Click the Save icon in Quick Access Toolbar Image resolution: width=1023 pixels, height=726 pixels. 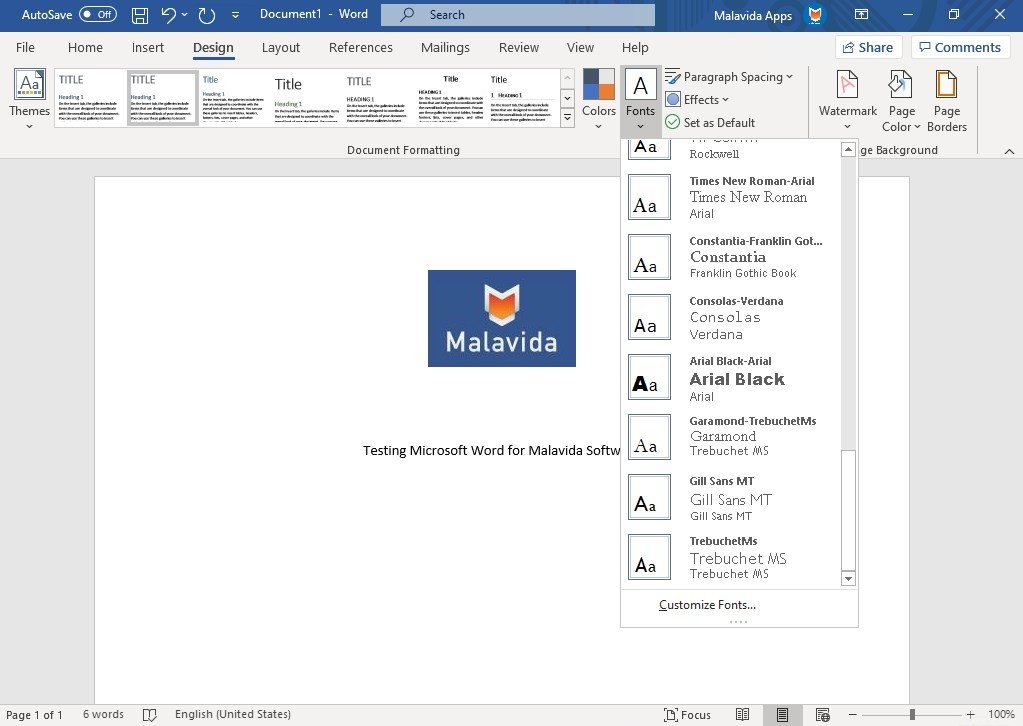pyautogui.click(x=139, y=14)
